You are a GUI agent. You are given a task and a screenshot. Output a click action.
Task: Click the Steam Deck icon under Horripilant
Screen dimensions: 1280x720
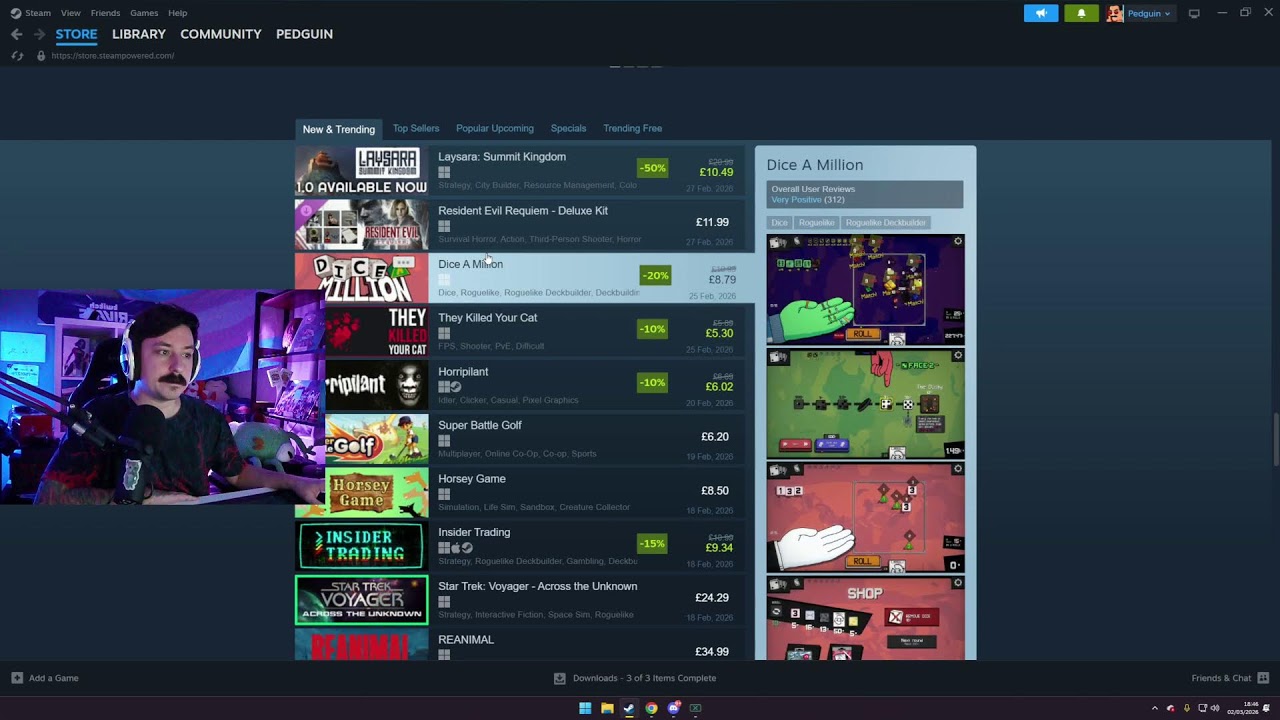click(456, 387)
